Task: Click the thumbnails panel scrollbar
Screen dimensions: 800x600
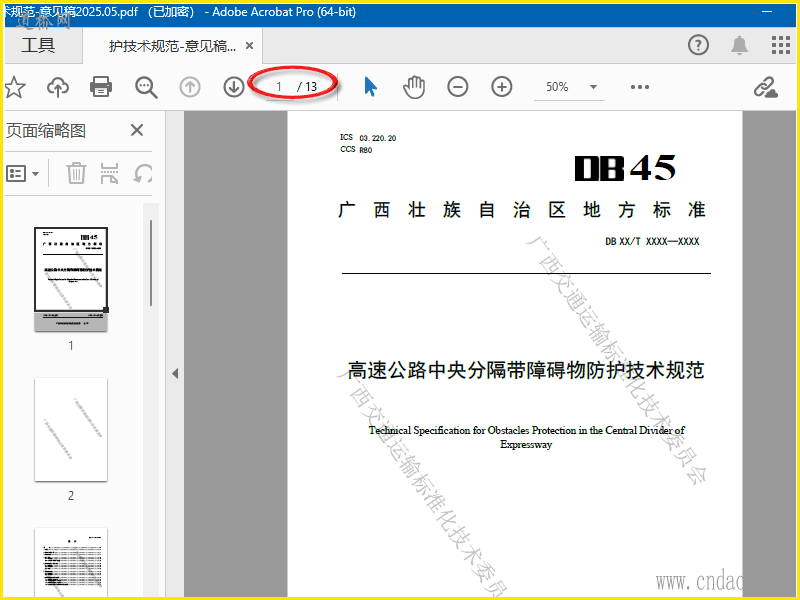Action: tap(151, 263)
